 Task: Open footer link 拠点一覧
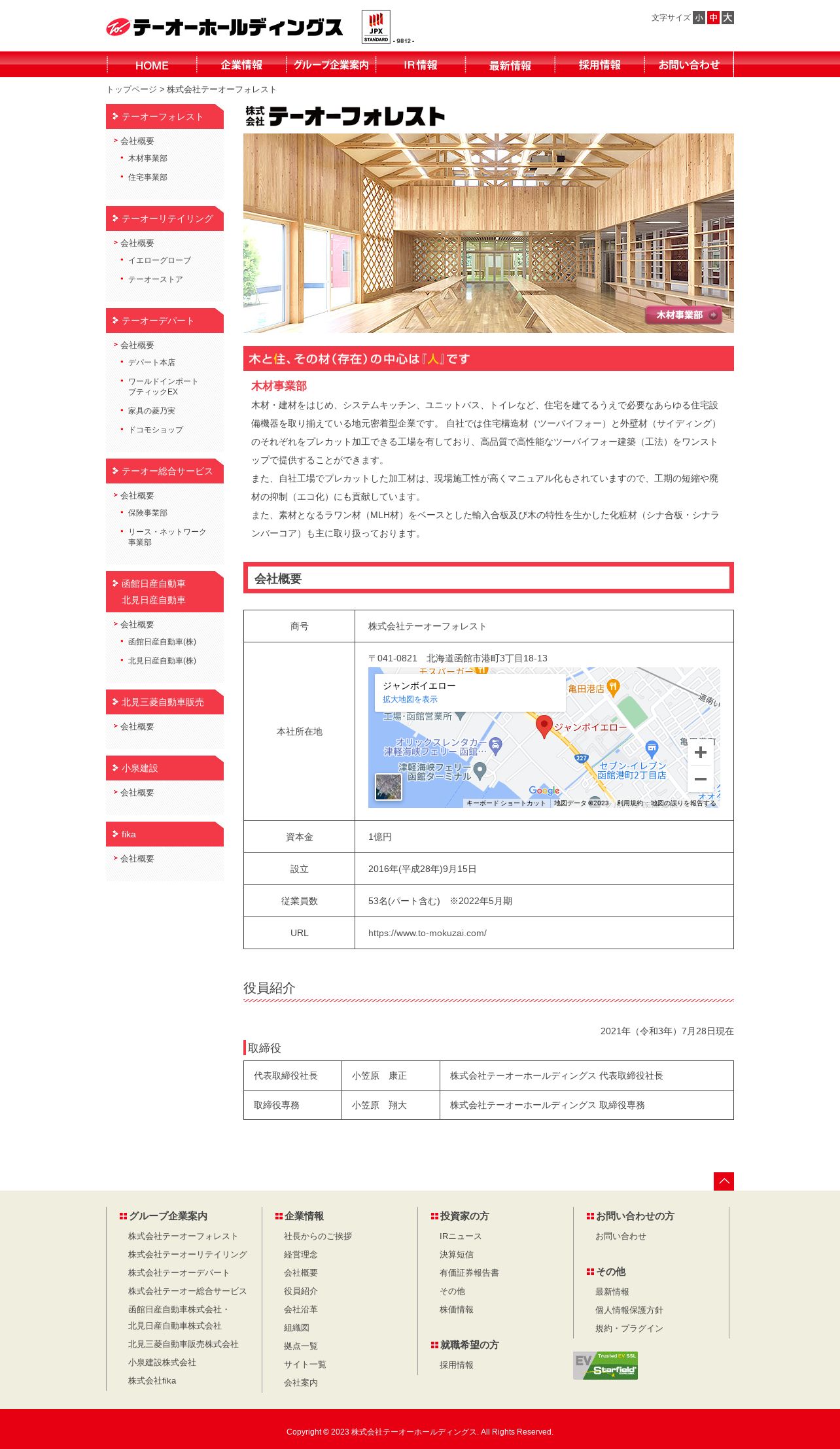(x=301, y=1346)
